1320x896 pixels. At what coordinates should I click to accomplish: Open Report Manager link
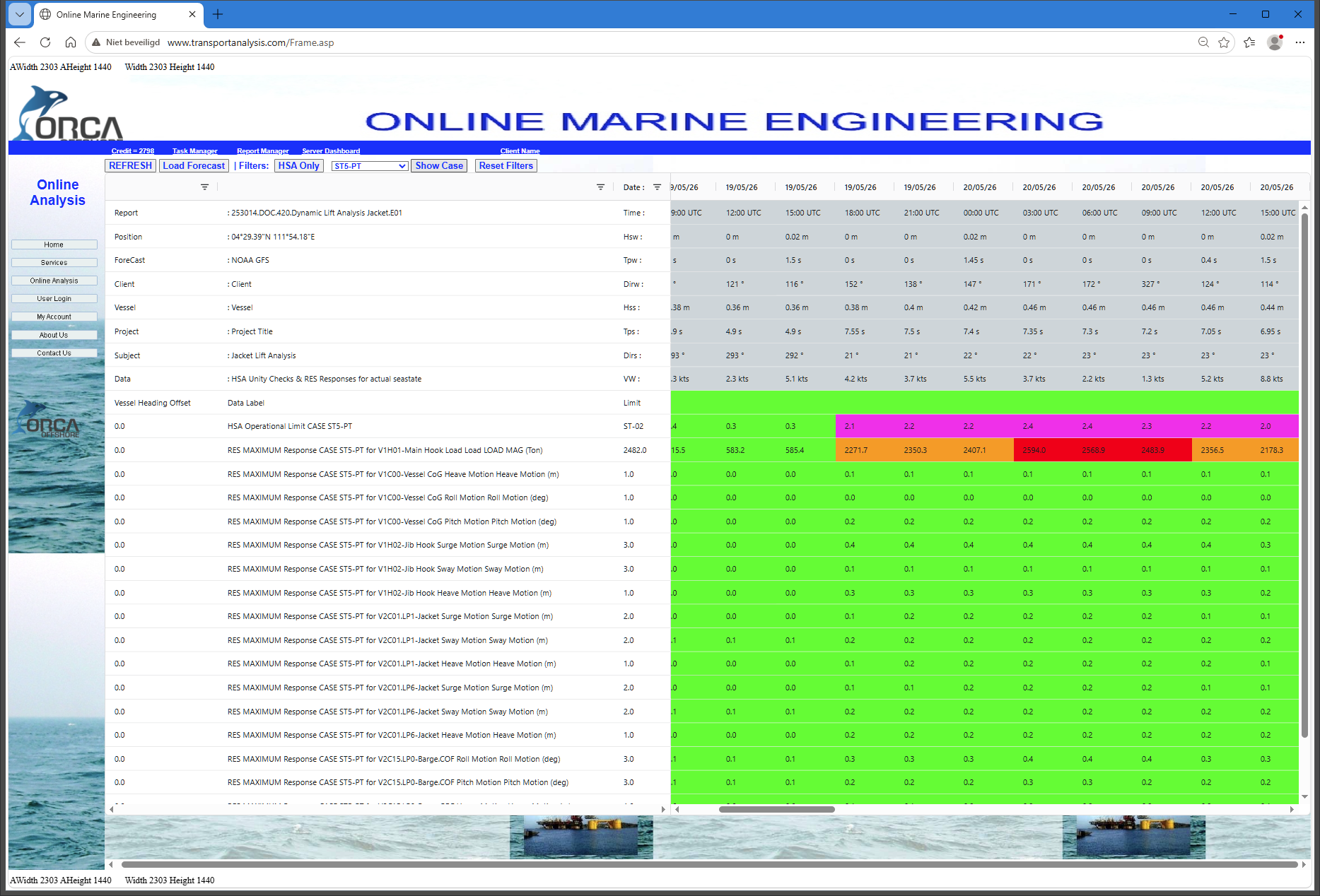tap(263, 151)
